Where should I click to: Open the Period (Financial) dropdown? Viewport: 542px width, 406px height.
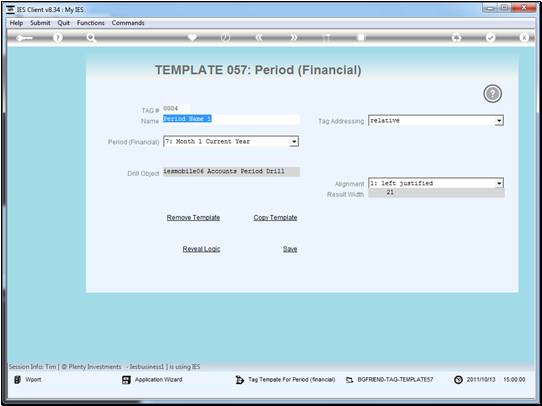coord(294,142)
